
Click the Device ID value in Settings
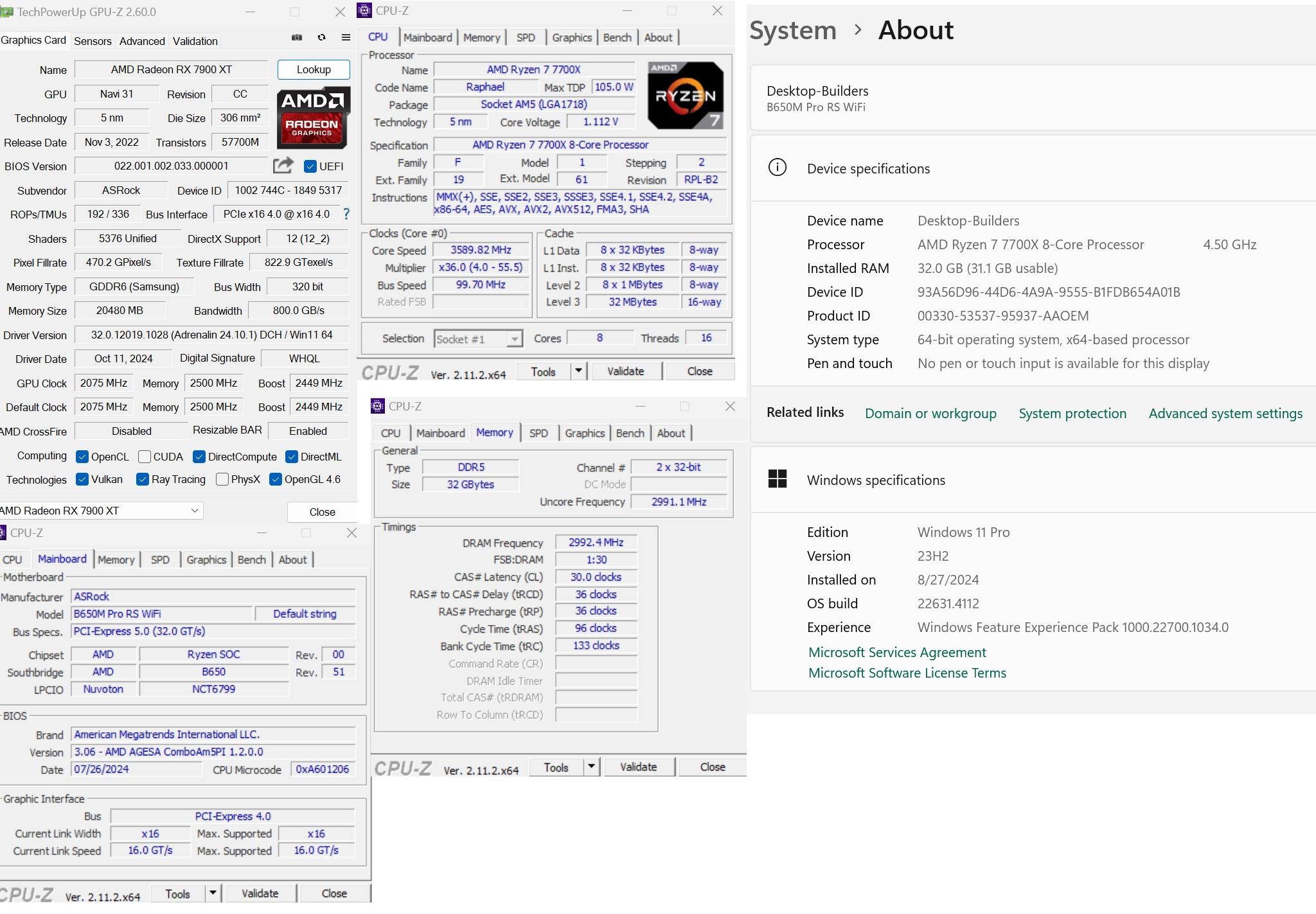click(1049, 292)
